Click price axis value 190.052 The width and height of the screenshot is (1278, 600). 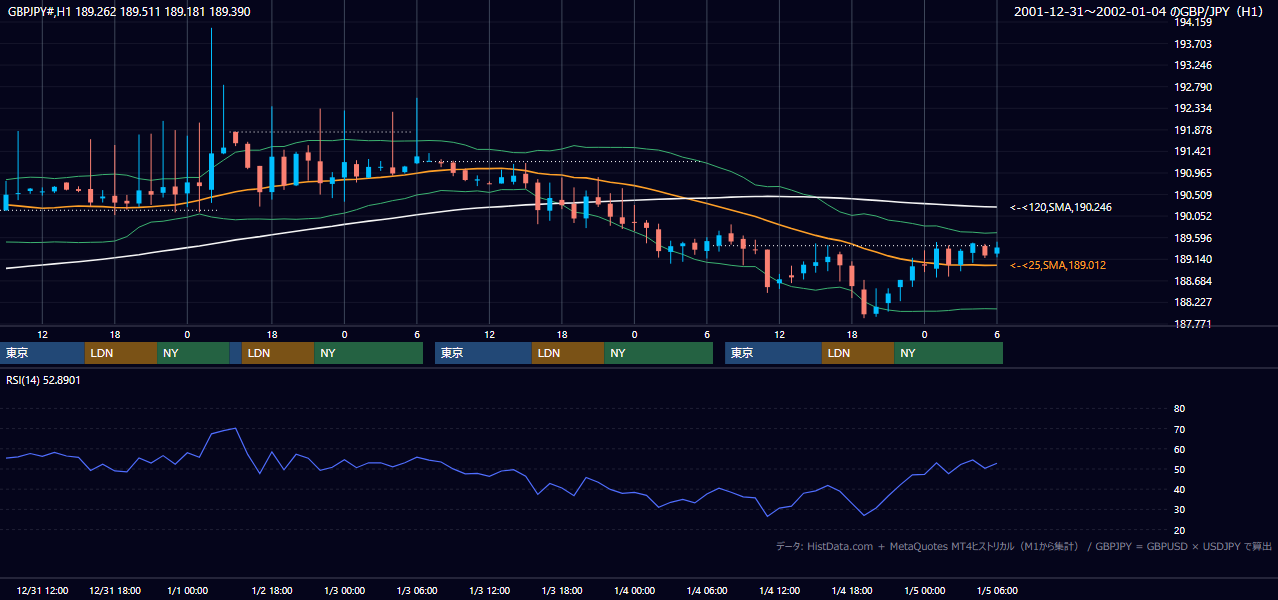1193,216
